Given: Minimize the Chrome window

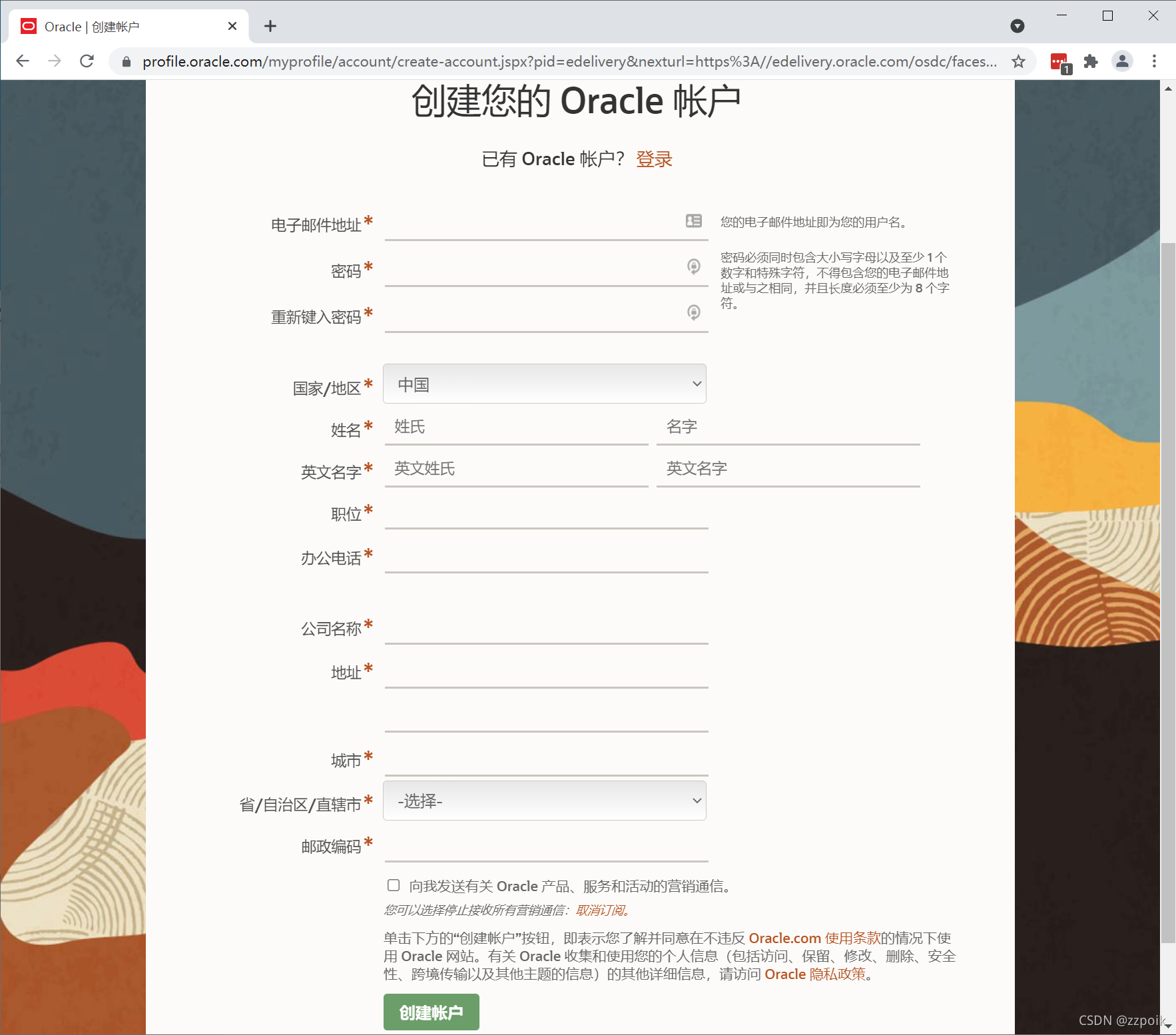Looking at the screenshot, I should pyautogui.click(x=1062, y=15).
